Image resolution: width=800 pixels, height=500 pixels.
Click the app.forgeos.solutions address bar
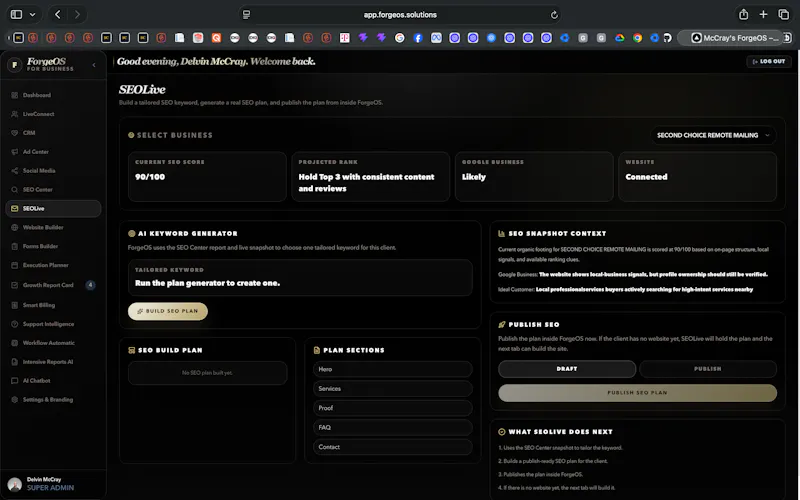(400, 15)
